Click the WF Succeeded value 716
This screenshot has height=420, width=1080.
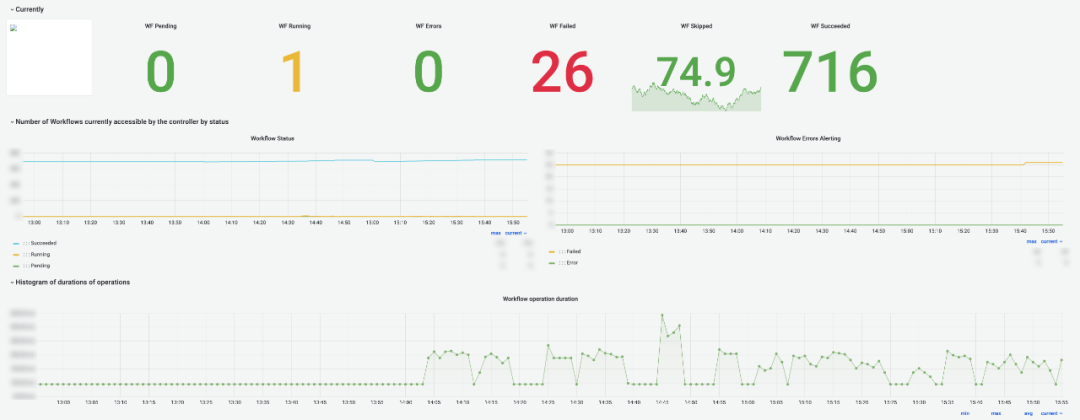pyautogui.click(x=830, y=72)
